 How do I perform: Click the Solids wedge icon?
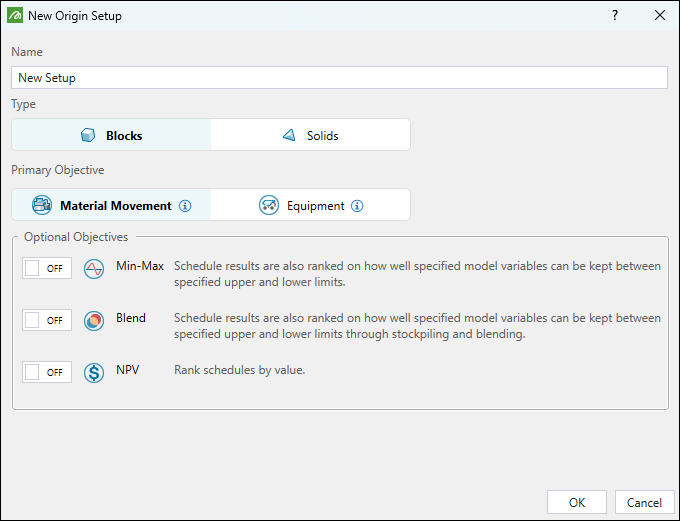click(x=289, y=135)
